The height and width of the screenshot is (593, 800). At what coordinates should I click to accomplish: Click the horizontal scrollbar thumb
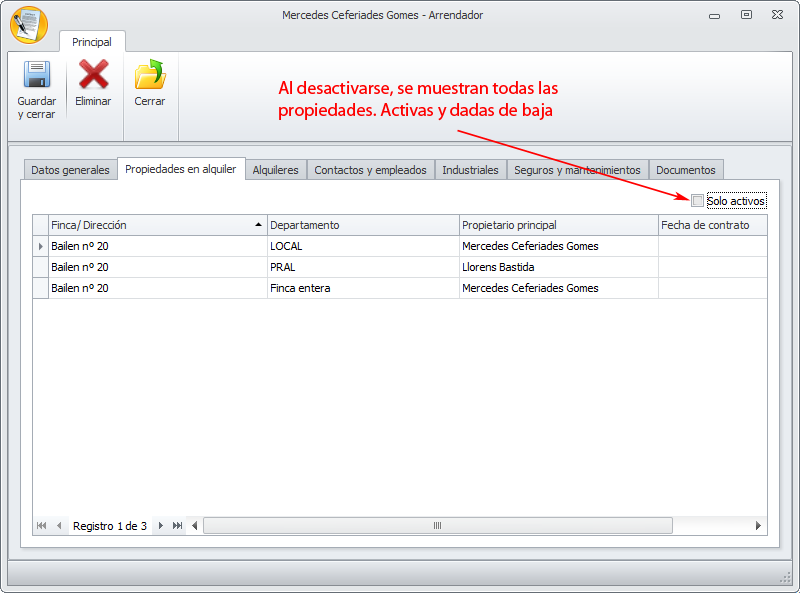438,526
